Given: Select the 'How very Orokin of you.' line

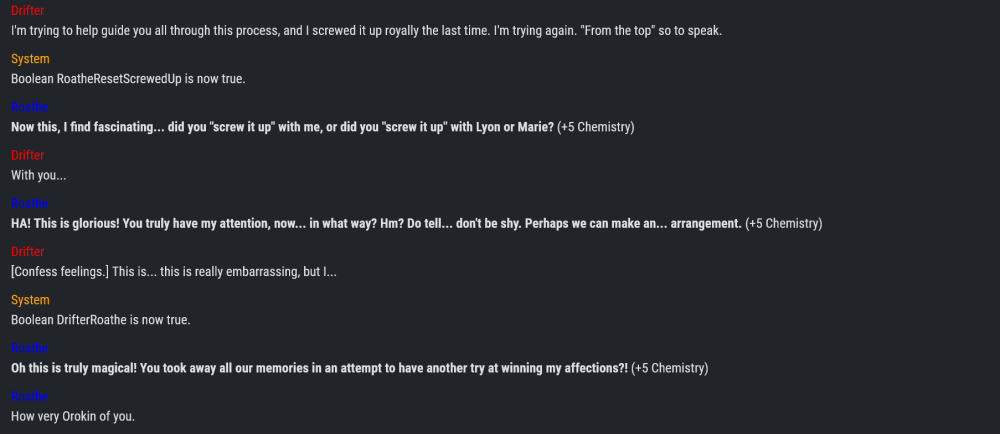Looking at the screenshot, I should (x=73, y=417).
